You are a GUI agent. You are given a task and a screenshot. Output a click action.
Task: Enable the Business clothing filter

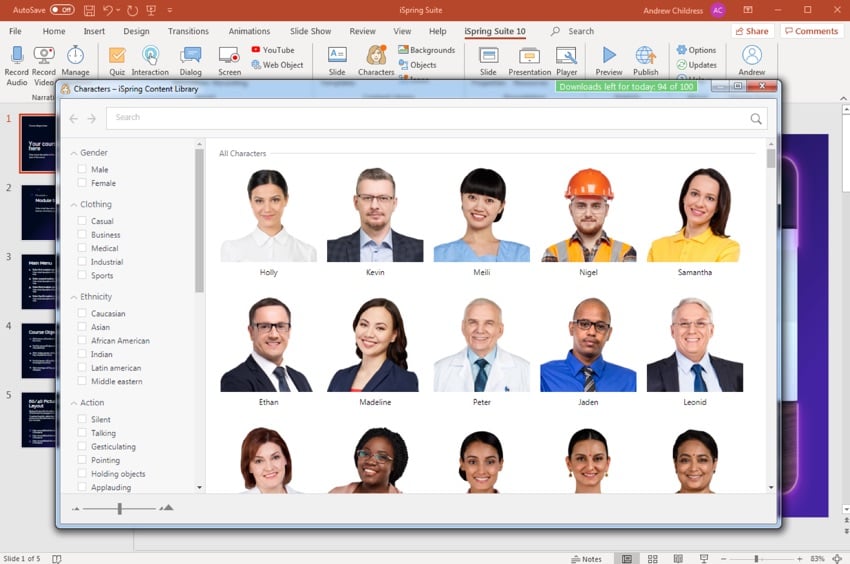pos(82,235)
